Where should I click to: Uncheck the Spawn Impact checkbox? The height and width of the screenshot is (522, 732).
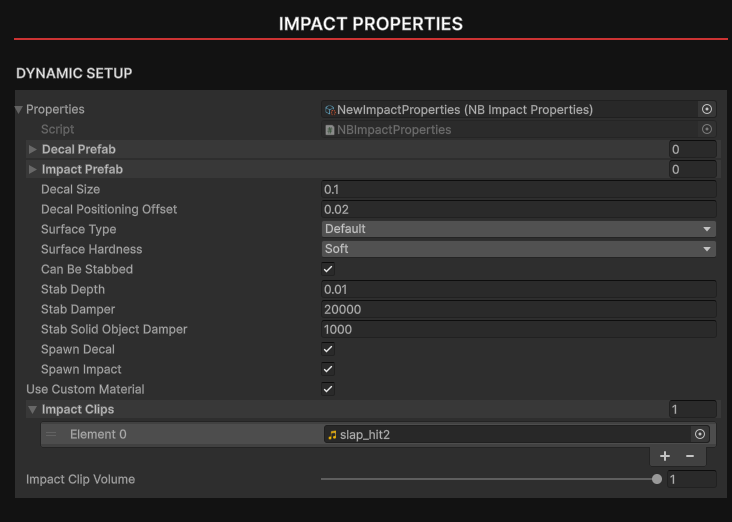pos(328,369)
